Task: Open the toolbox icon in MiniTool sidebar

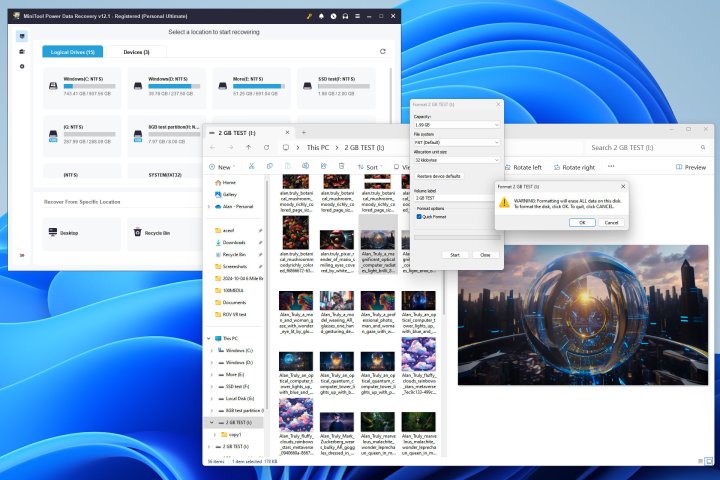Action: (x=22, y=51)
